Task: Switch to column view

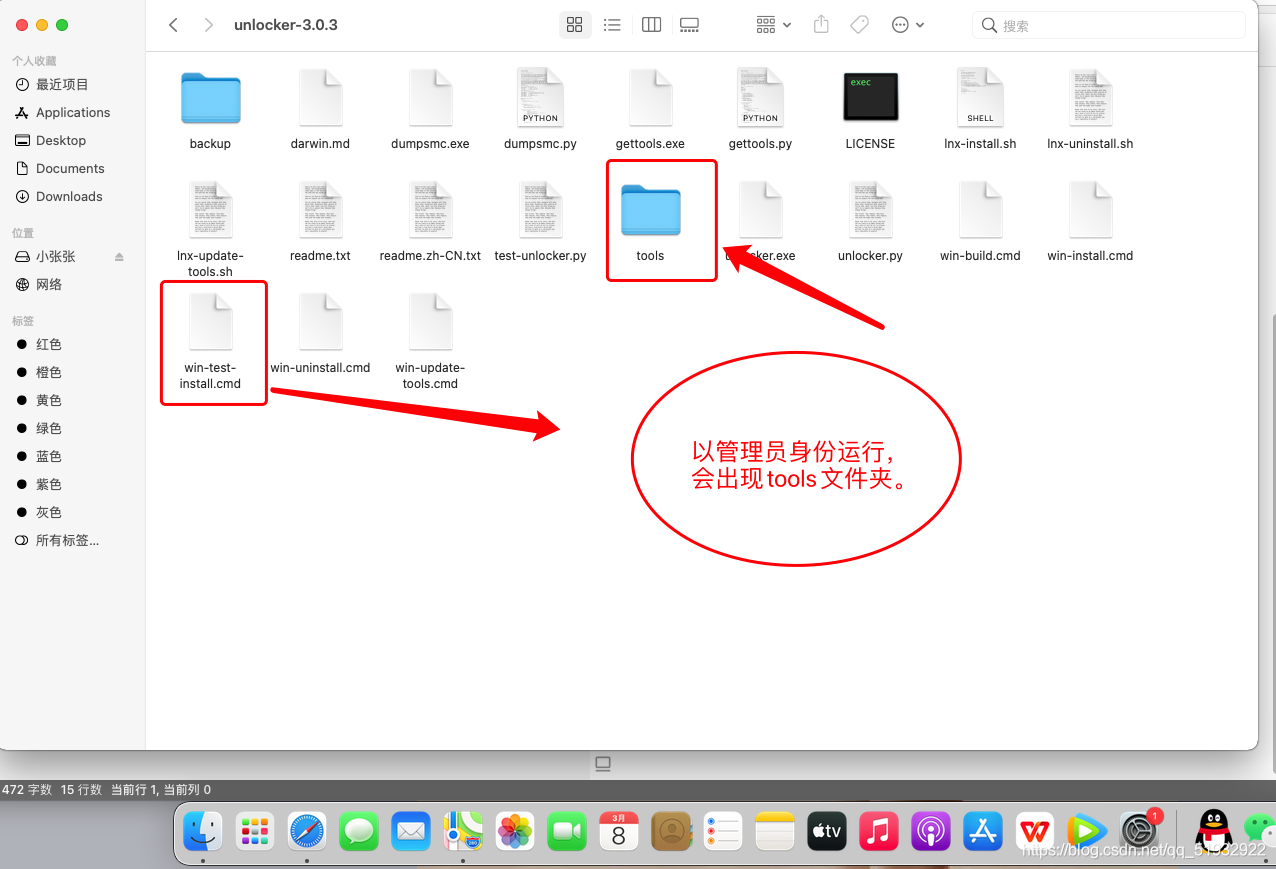Action: [651, 25]
